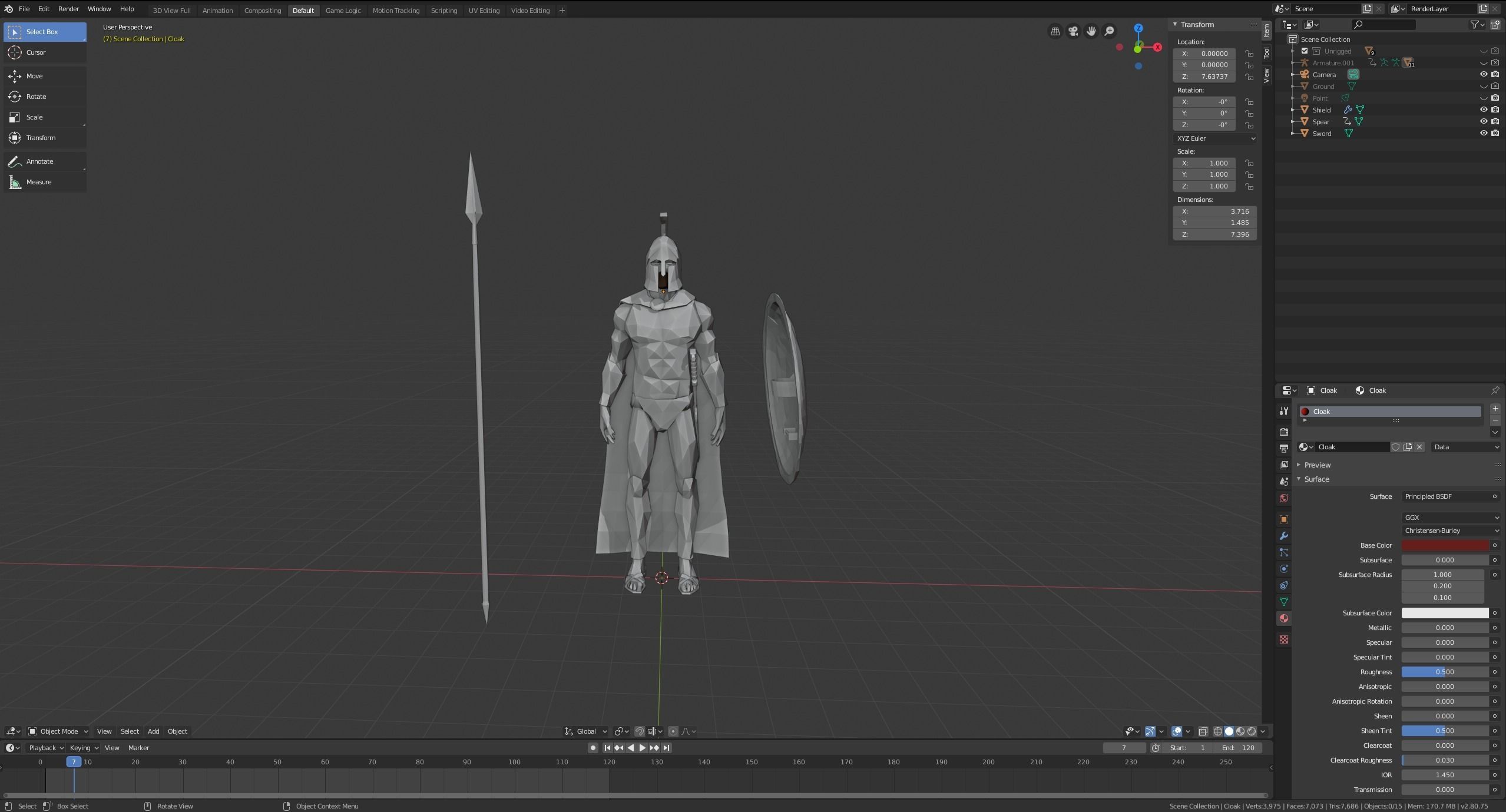Play the animation forward
The height and width of the screenshot is (812, 1506).
[643, 748]
